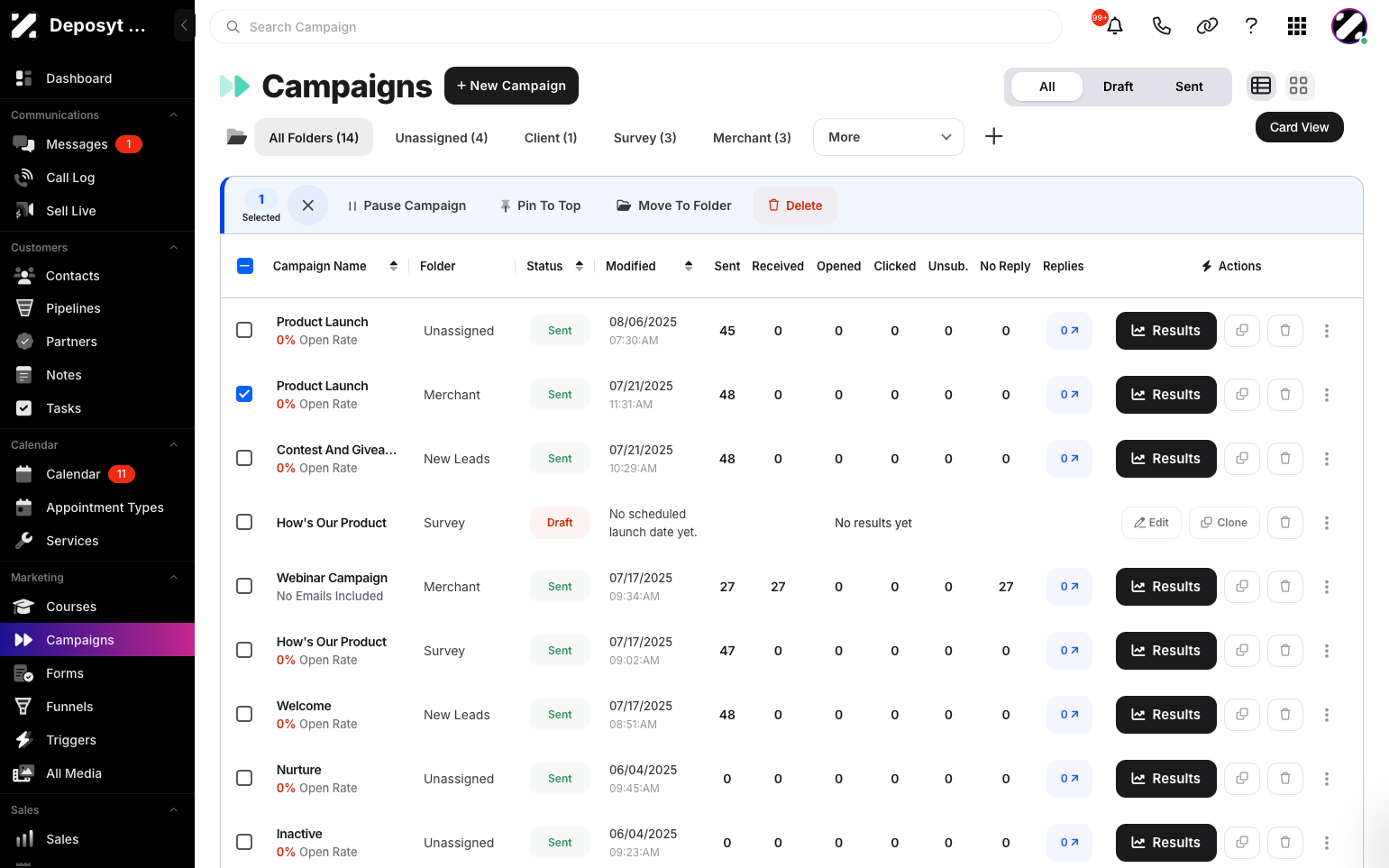The image size is (1389, 868).
Task: Switch to card grid view icon
Action: click(1298, 86)
